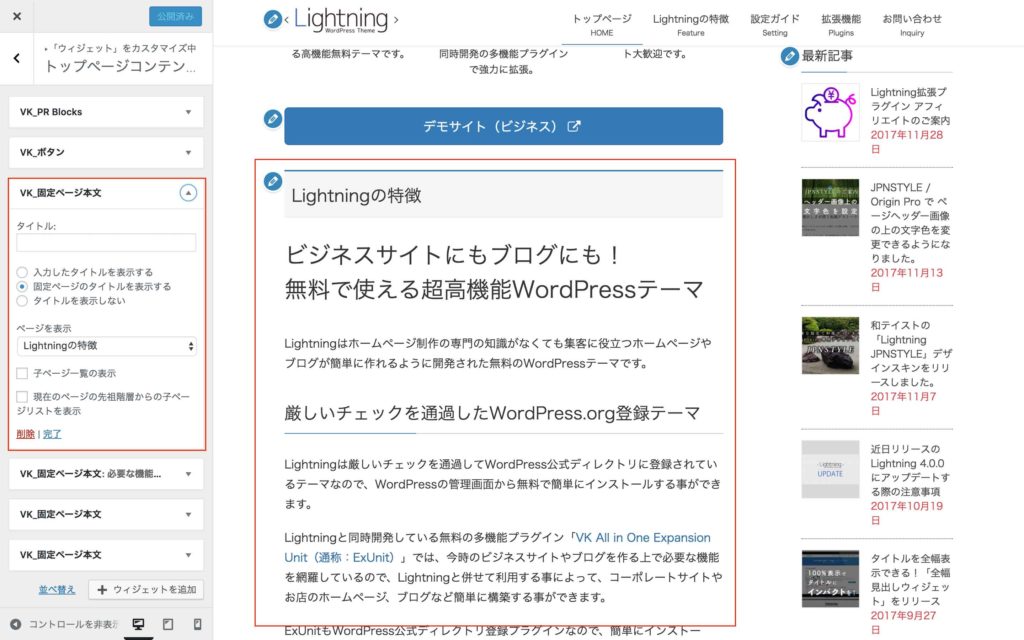Screen dimensions: 1024x640
Task: Switch to tablet preview device icon
Action: (168, 624)
